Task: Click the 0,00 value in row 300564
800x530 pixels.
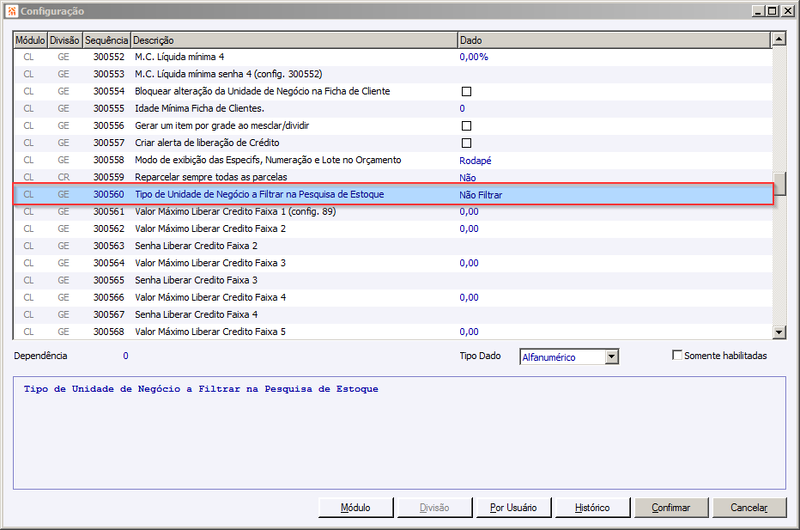Action: [x=469, y=263]
